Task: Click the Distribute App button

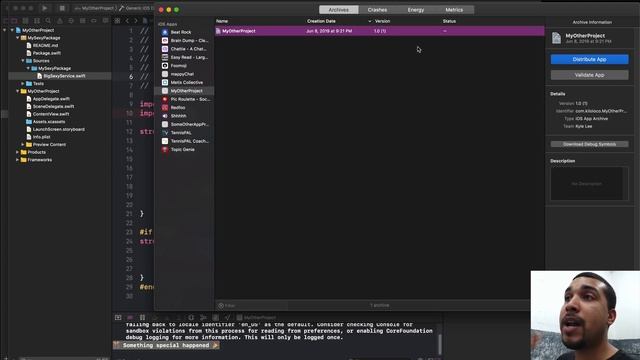Action: [589, 59]
